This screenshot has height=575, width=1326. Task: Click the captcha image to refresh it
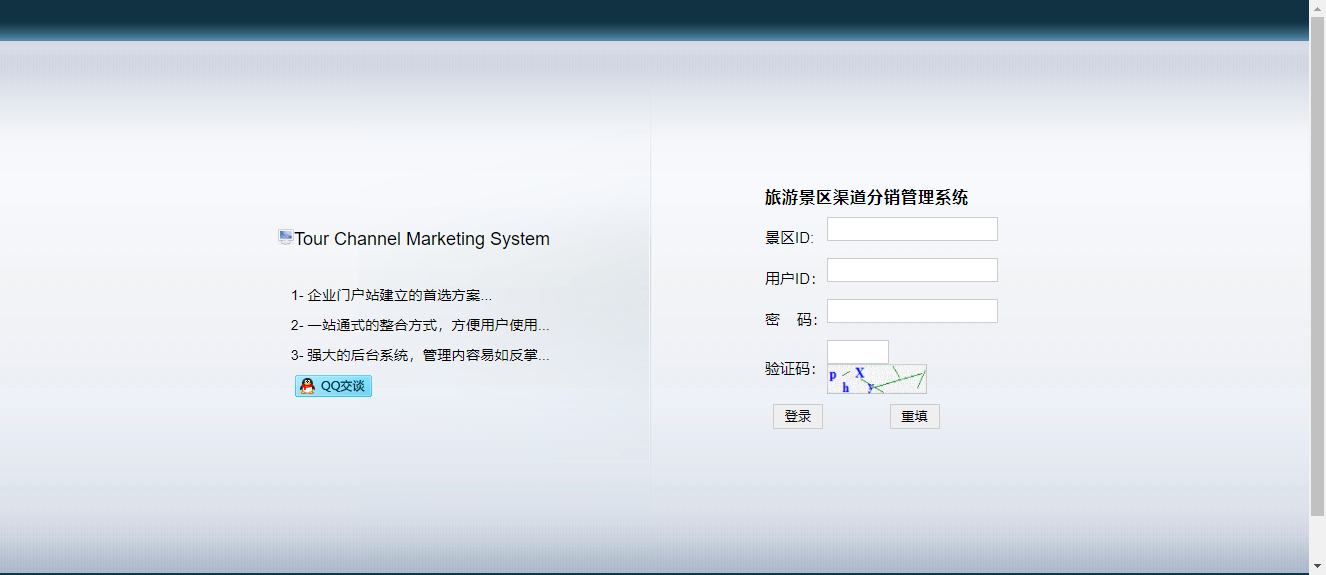tap(876, 379)
